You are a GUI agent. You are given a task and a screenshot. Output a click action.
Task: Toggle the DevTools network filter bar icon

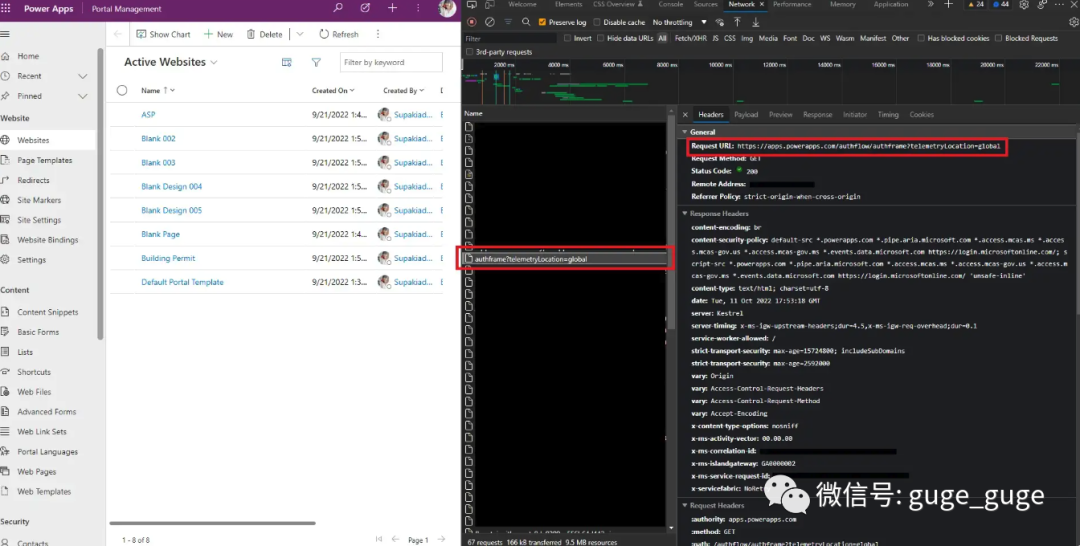click(508, 22)
